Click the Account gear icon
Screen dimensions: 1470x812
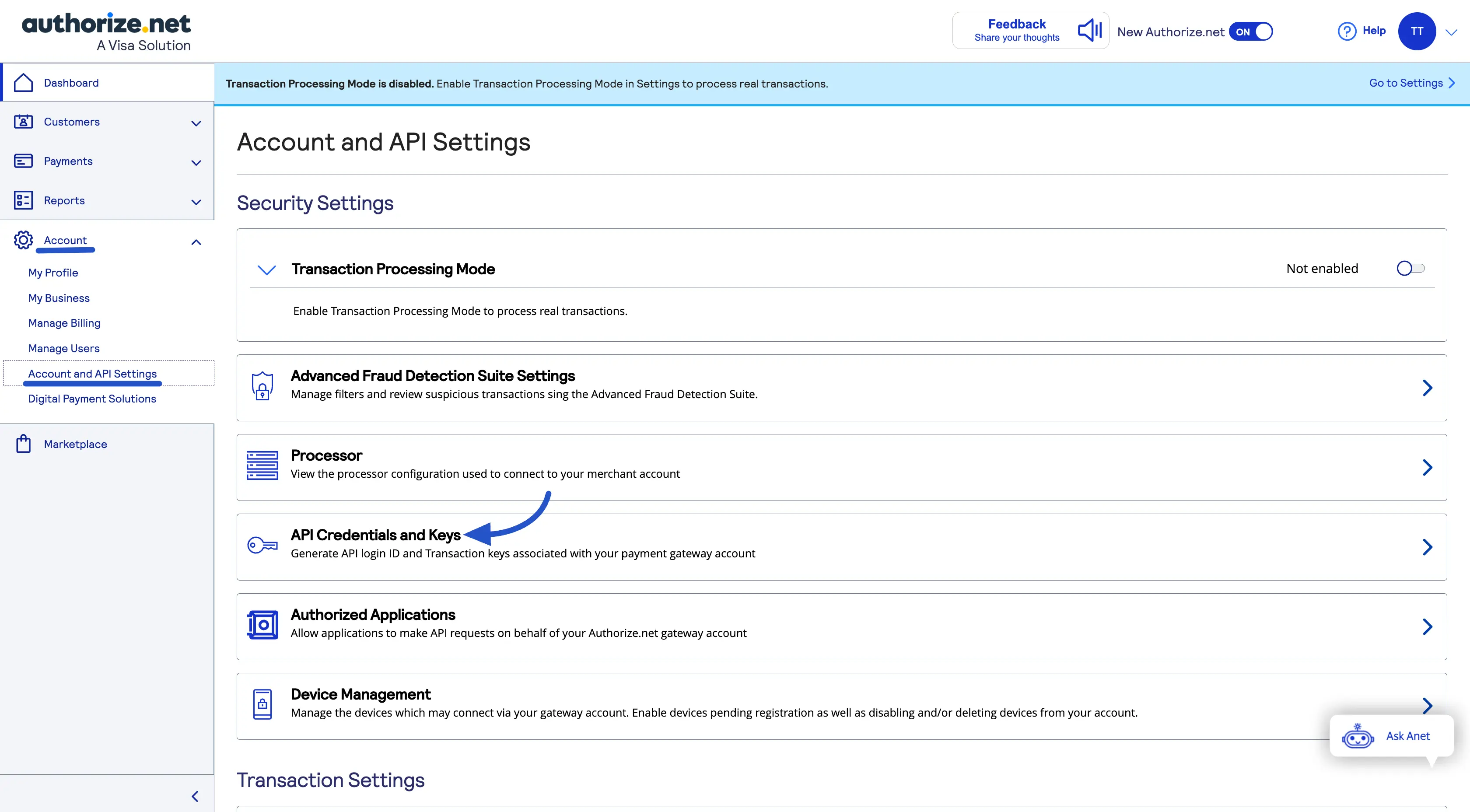pyautogui.click(x=23, y=240)
